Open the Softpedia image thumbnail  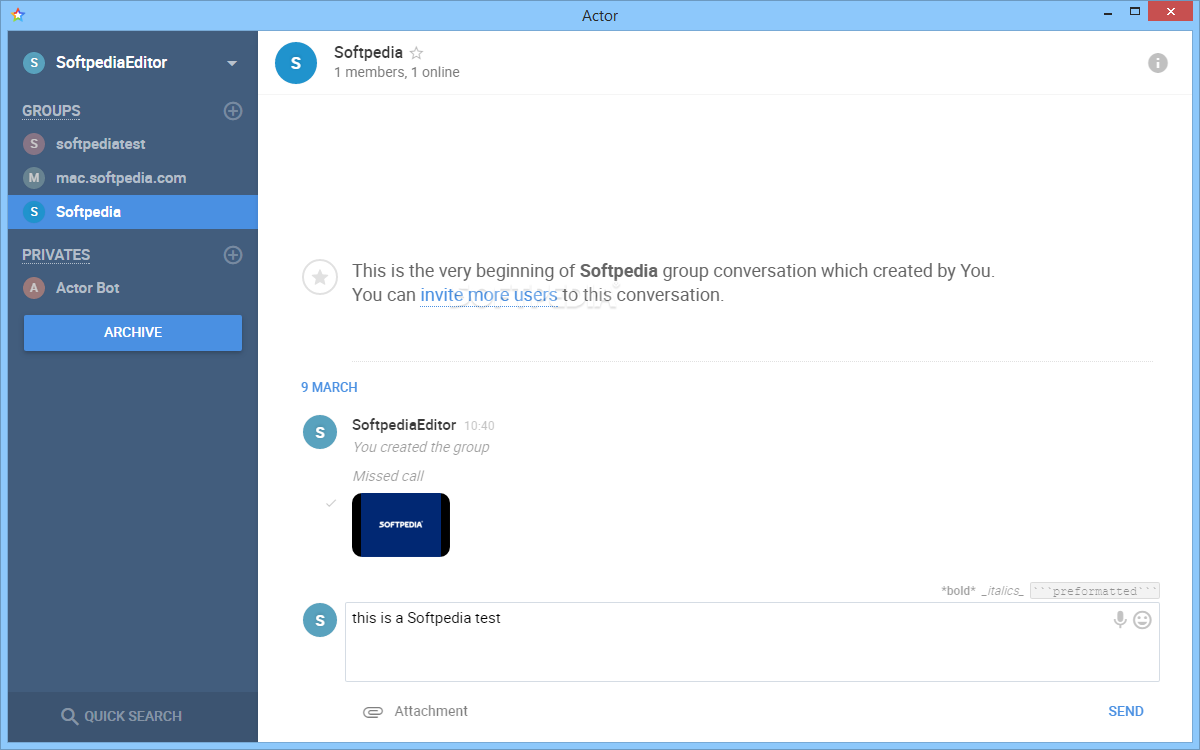click(401, 525)
